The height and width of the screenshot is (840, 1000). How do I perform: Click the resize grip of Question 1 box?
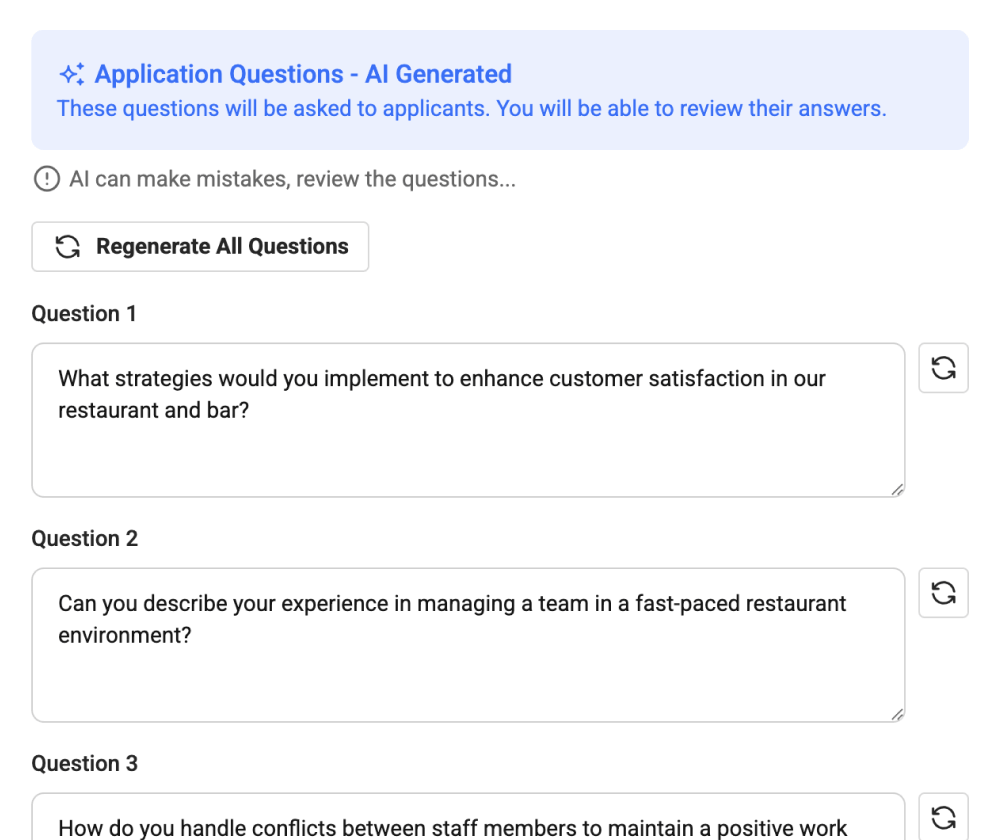pos(897,489)
